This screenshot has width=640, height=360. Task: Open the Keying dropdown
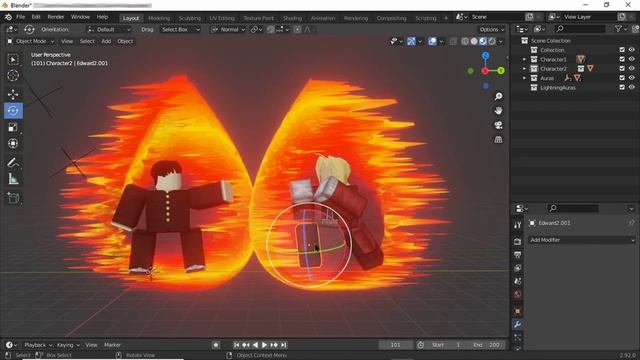coord(68,345)
